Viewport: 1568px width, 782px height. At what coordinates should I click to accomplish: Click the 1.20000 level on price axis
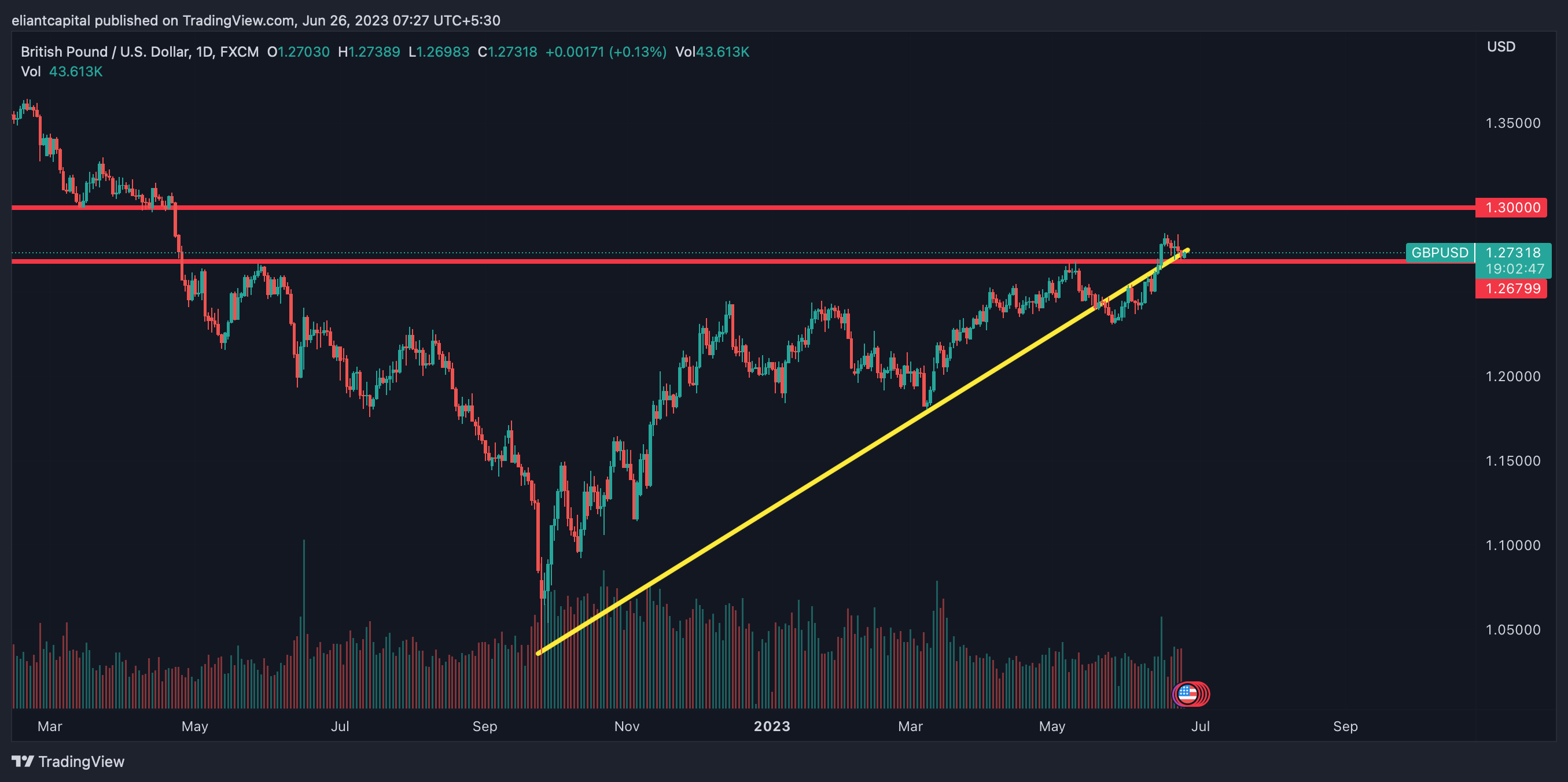[x=1512, y=376]
